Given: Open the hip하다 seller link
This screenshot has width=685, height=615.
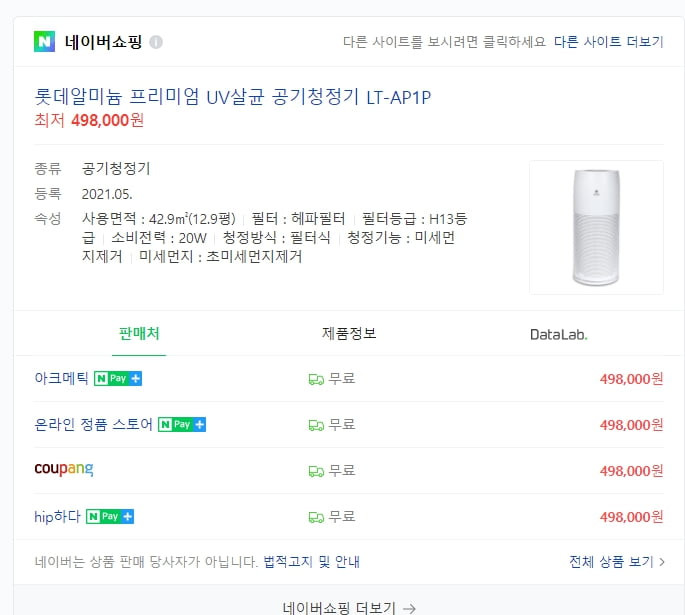Looking at the screenshot, I should 57,516.
